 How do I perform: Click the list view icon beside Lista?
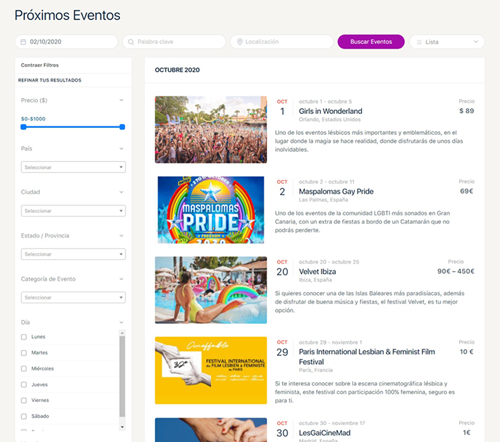pyautogui.click(x=419, y=42)
